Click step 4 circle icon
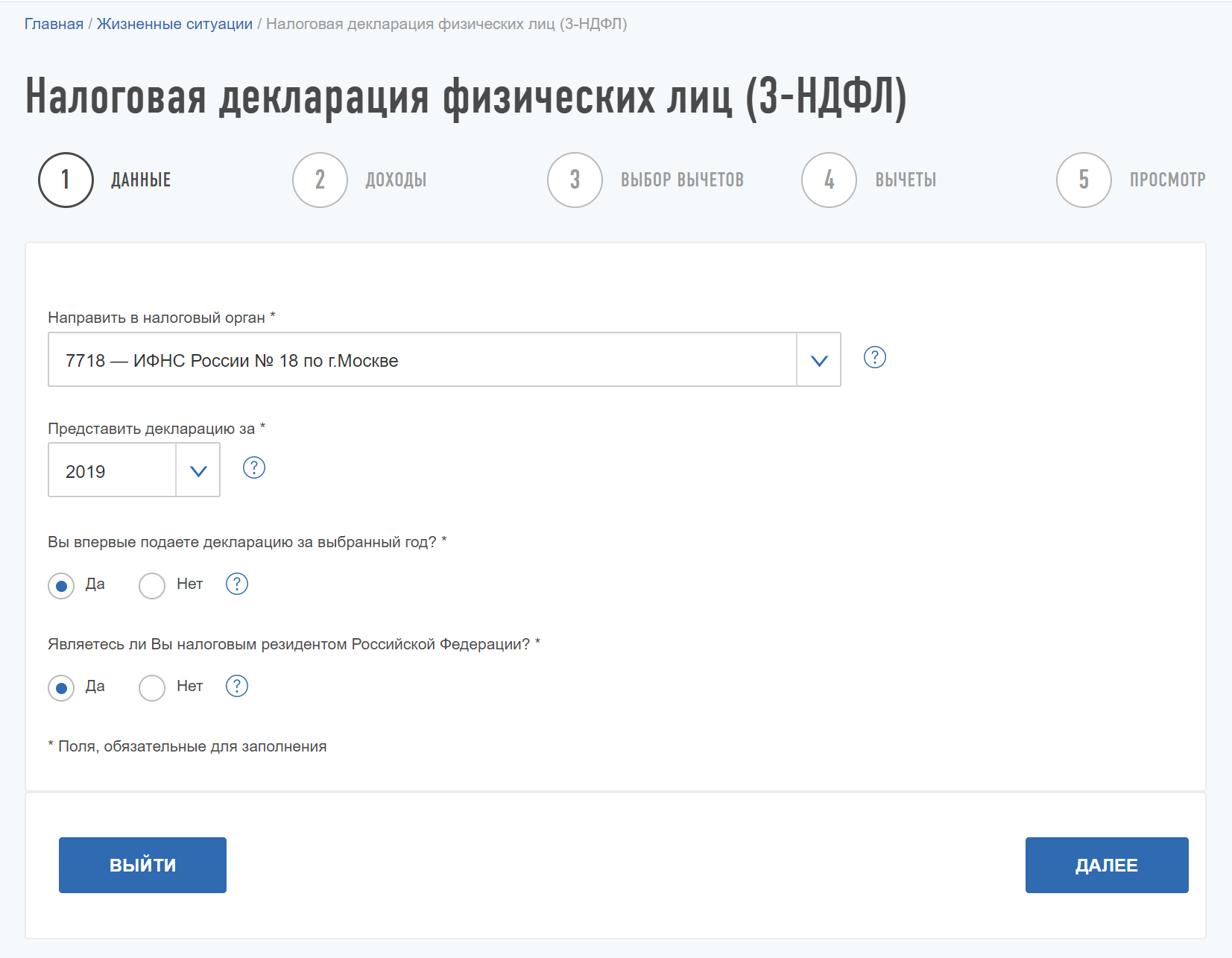 (x=829, y=180)
